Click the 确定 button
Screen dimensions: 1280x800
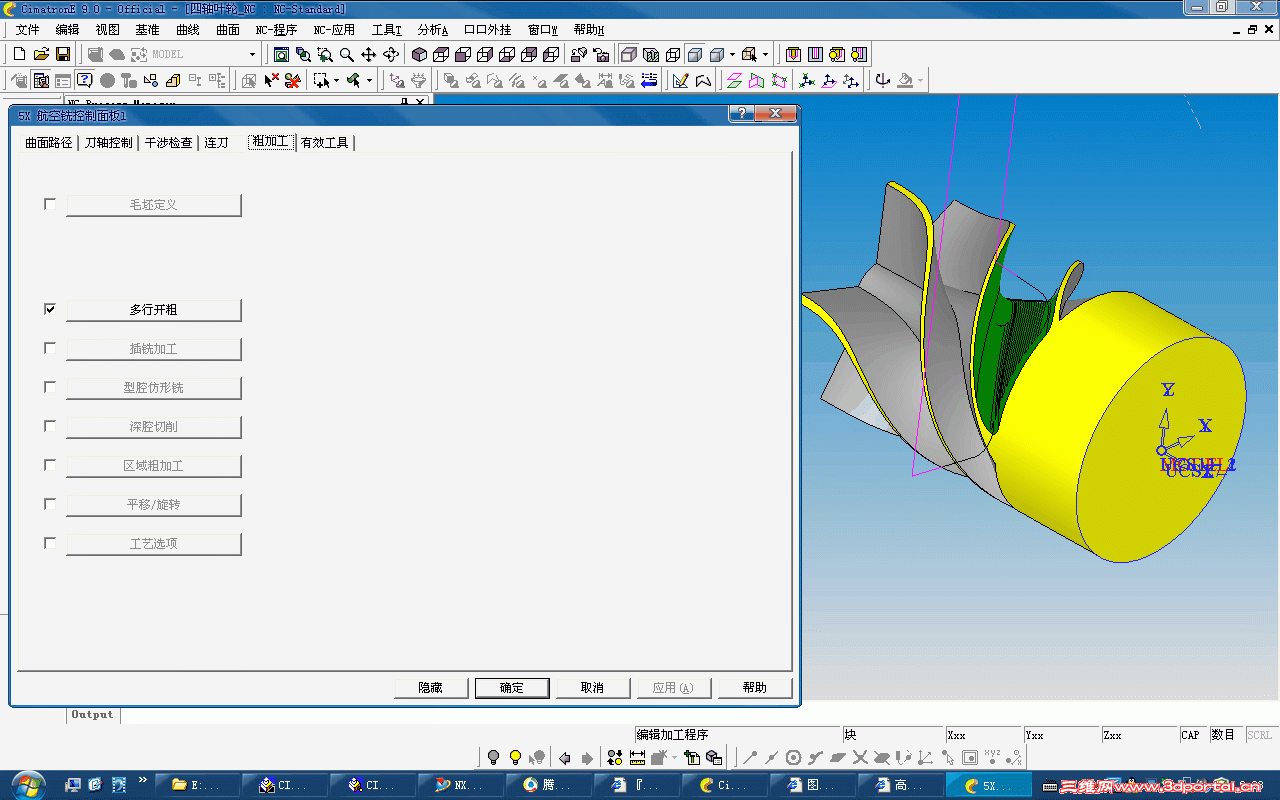coord(512,688)
